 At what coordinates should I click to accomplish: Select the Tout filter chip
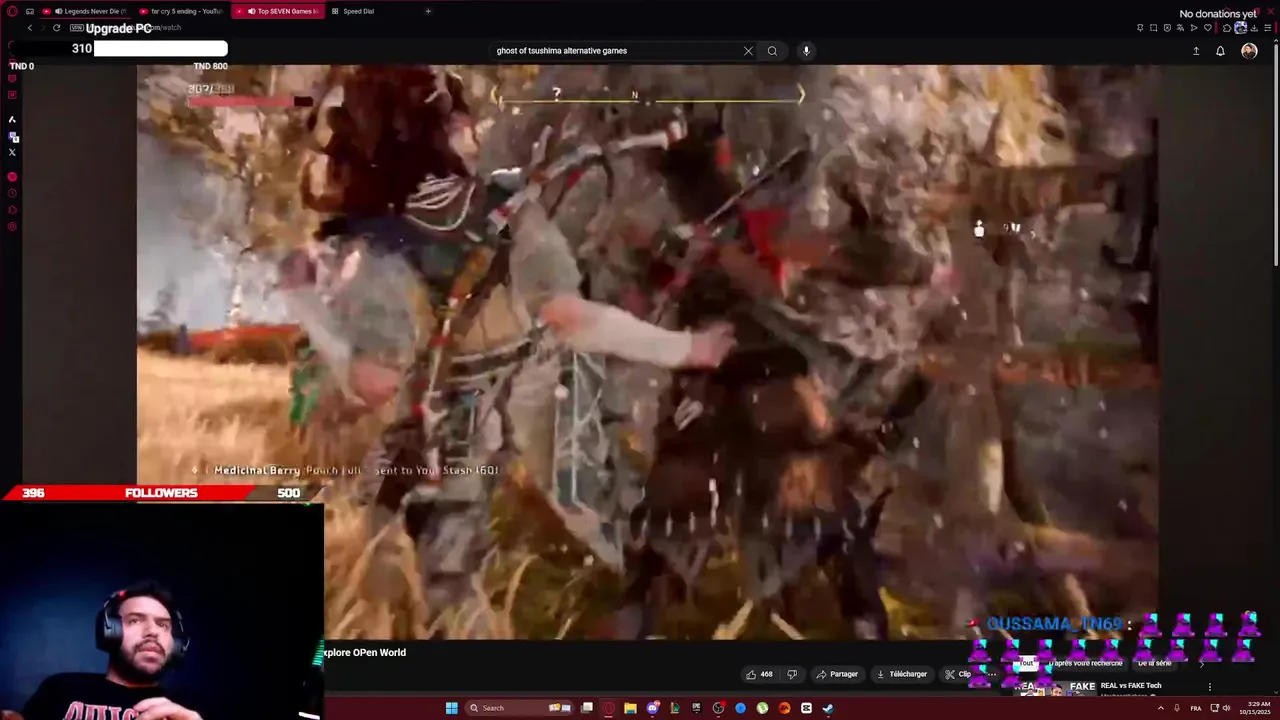(1026, 663)
